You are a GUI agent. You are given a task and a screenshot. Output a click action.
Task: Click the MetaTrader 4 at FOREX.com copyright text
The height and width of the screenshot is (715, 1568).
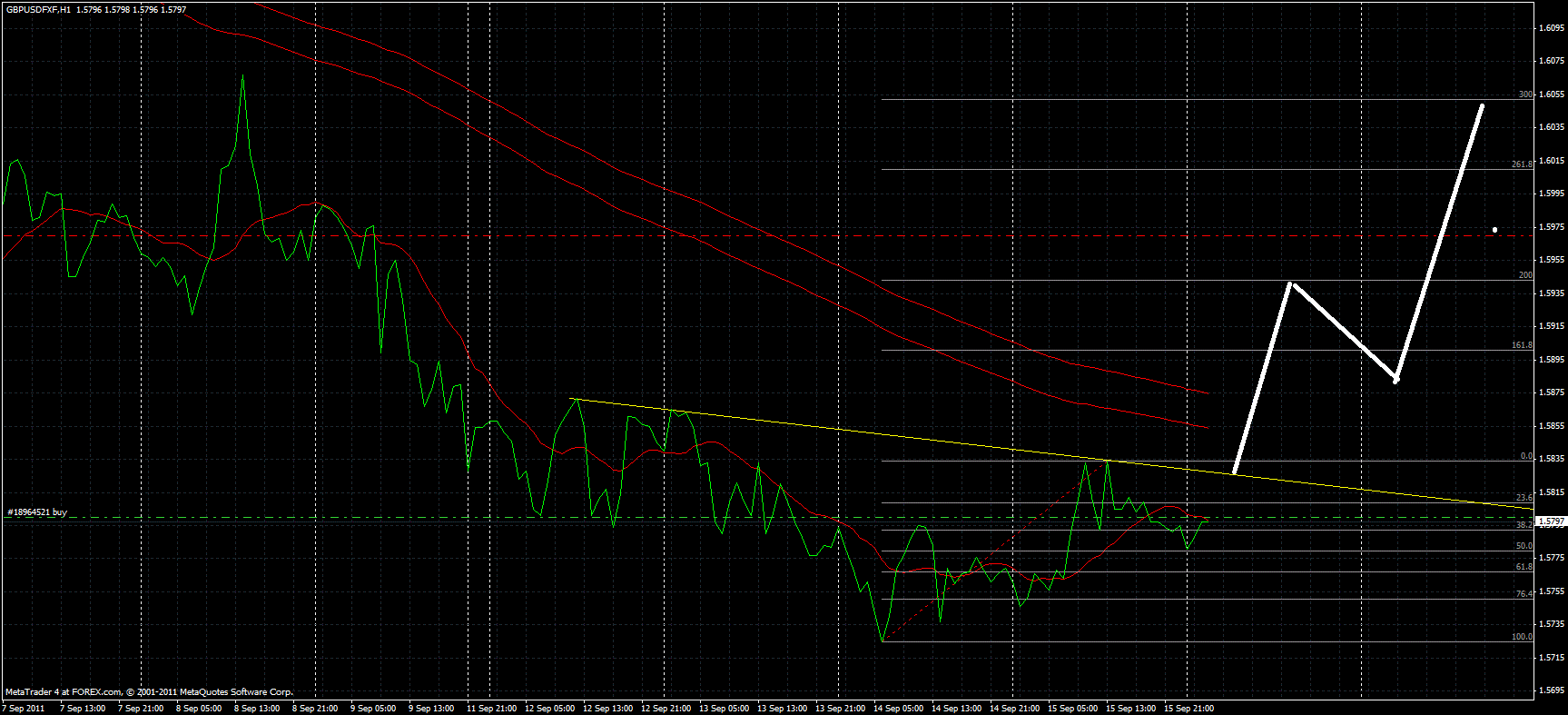pyautogui.click(x=149, y=692)
